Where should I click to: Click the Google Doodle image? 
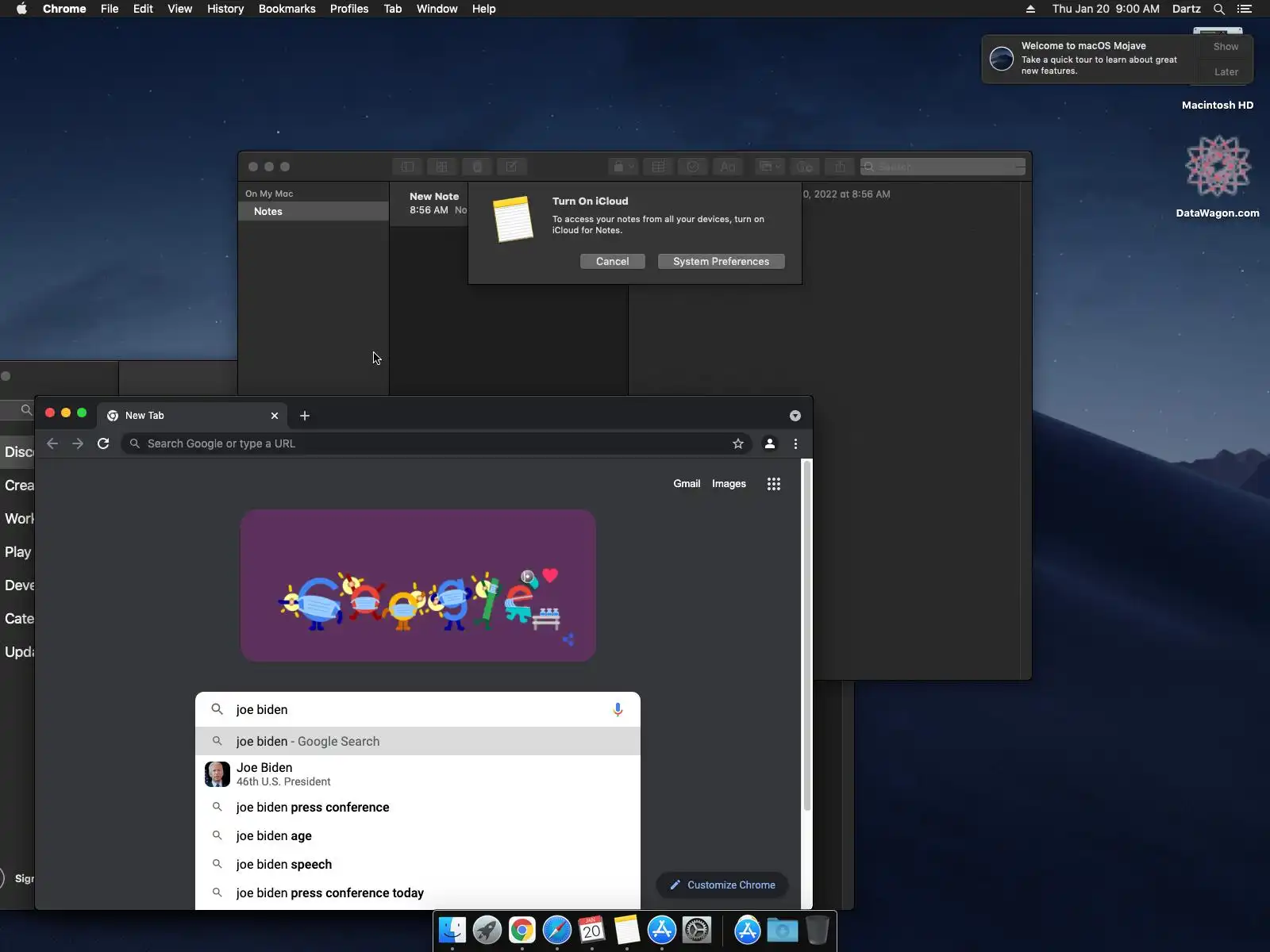click(x=418, y=585)
